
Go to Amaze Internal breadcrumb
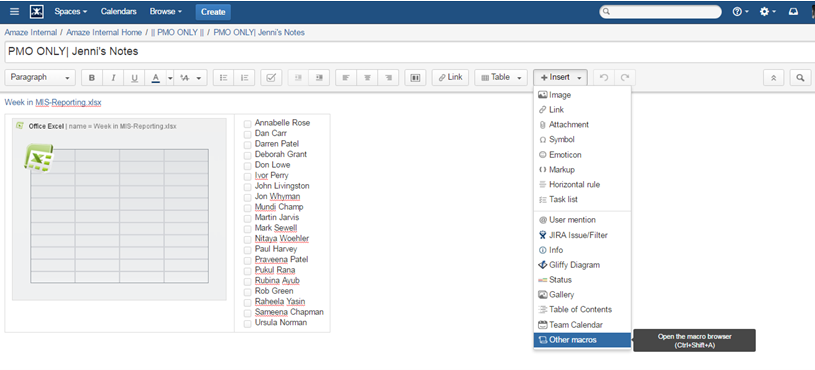pyautogui.click(x=31, y=32)
